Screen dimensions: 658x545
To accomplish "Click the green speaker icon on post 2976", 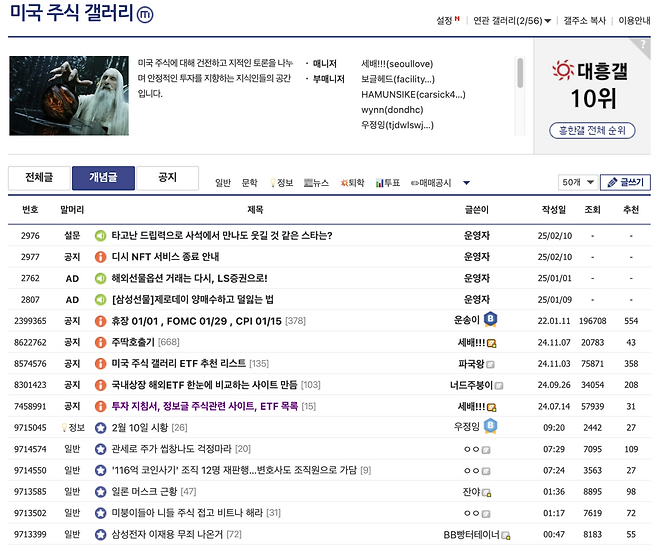I will pos(100,236).
